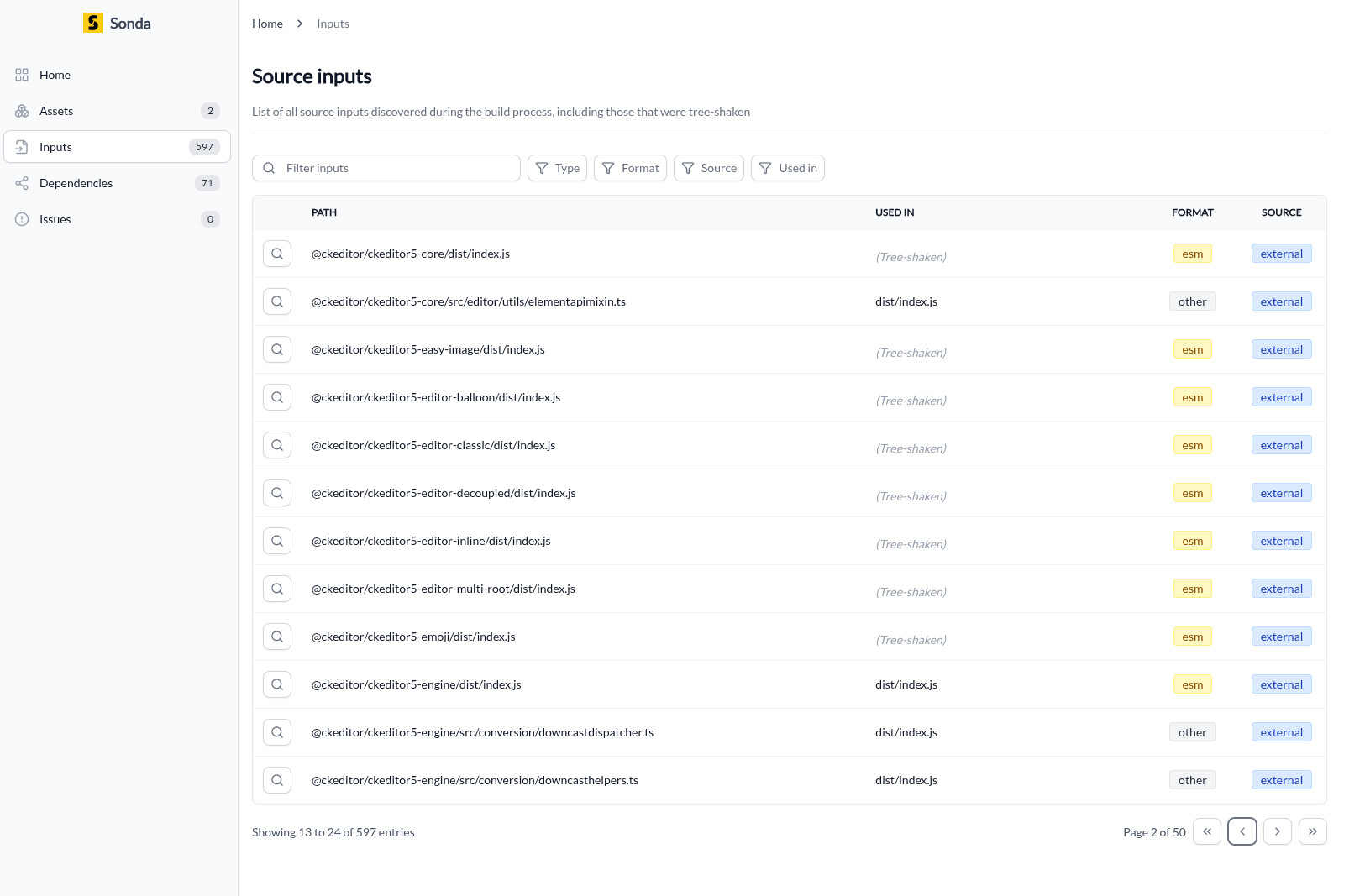Click path @ckeditor/ckeditor5-editor-multi-root/dist/index.js
This screenshot has width=1365, height=896.
[444, 589]
